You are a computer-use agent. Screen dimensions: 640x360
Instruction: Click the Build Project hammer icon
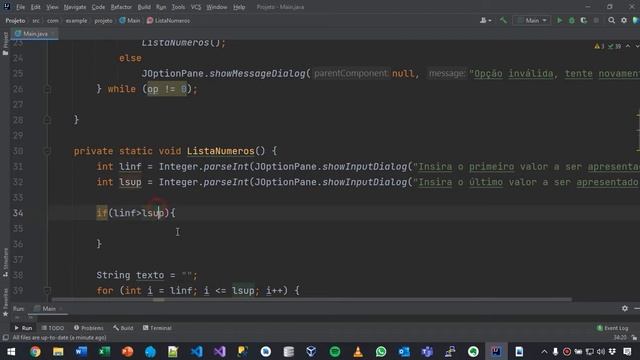coord(503,20)
